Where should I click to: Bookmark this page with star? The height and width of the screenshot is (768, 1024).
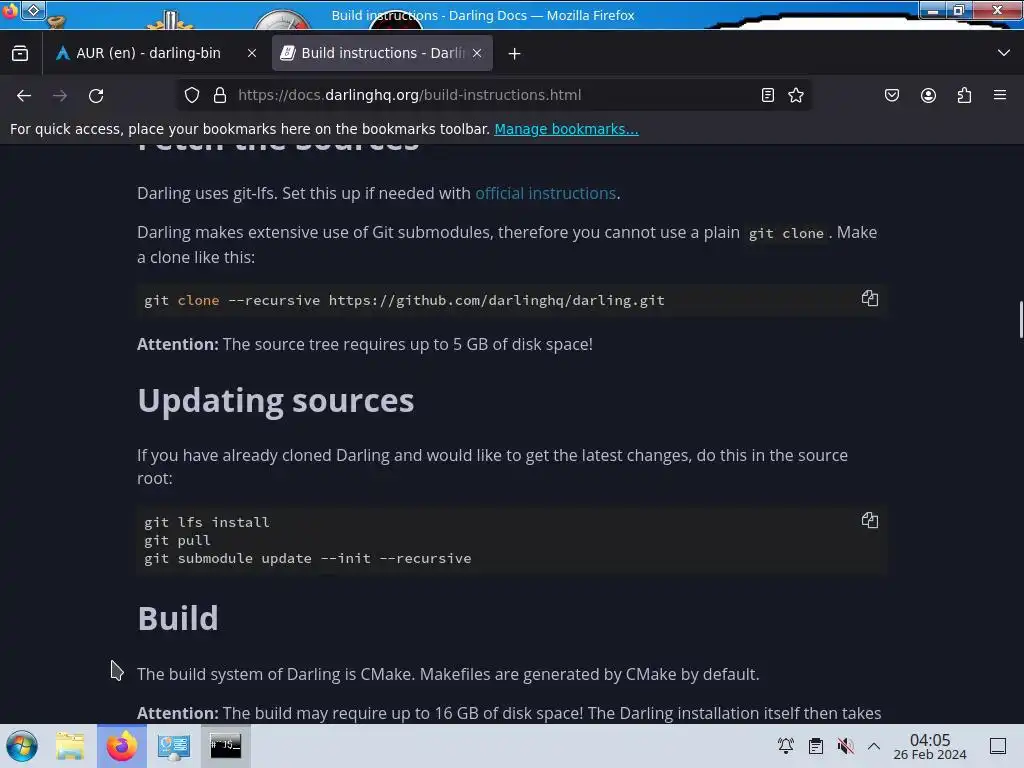[x=796, y=95]
